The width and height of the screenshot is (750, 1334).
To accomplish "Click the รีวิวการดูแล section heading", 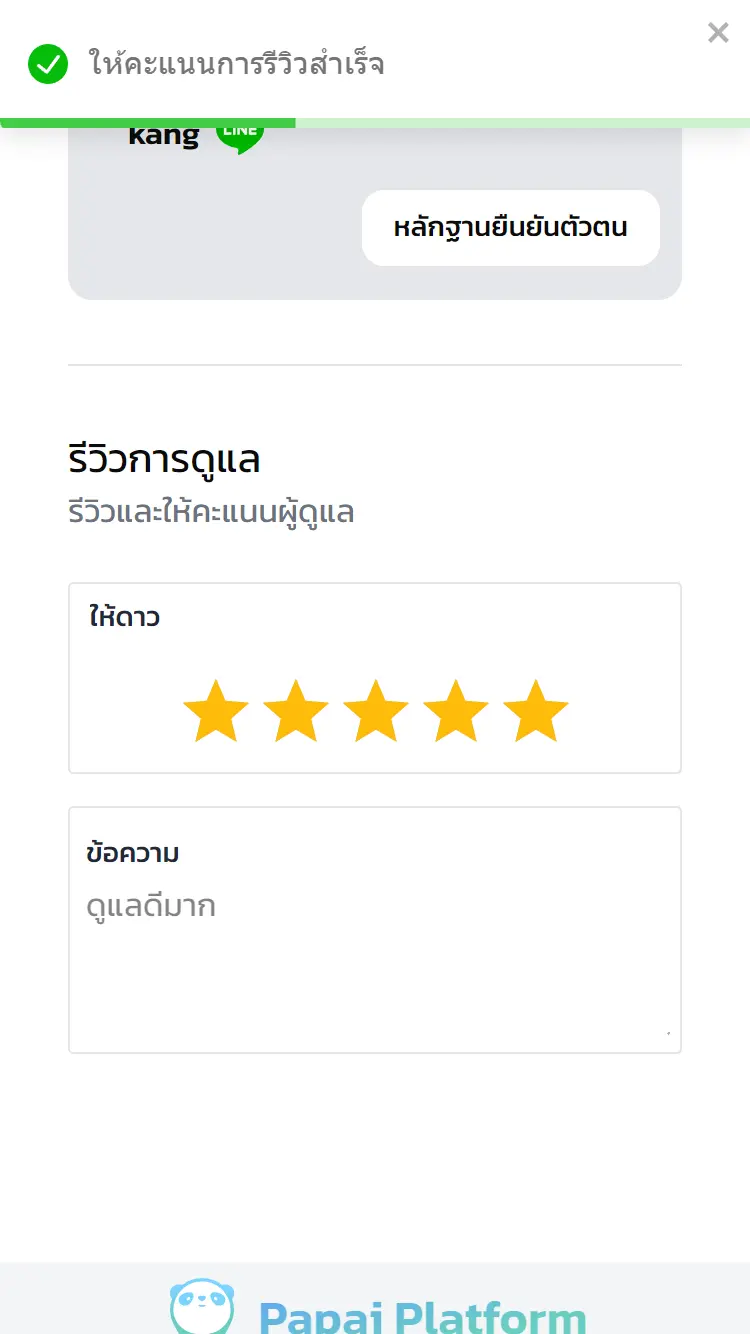I will tap(165, 460).
